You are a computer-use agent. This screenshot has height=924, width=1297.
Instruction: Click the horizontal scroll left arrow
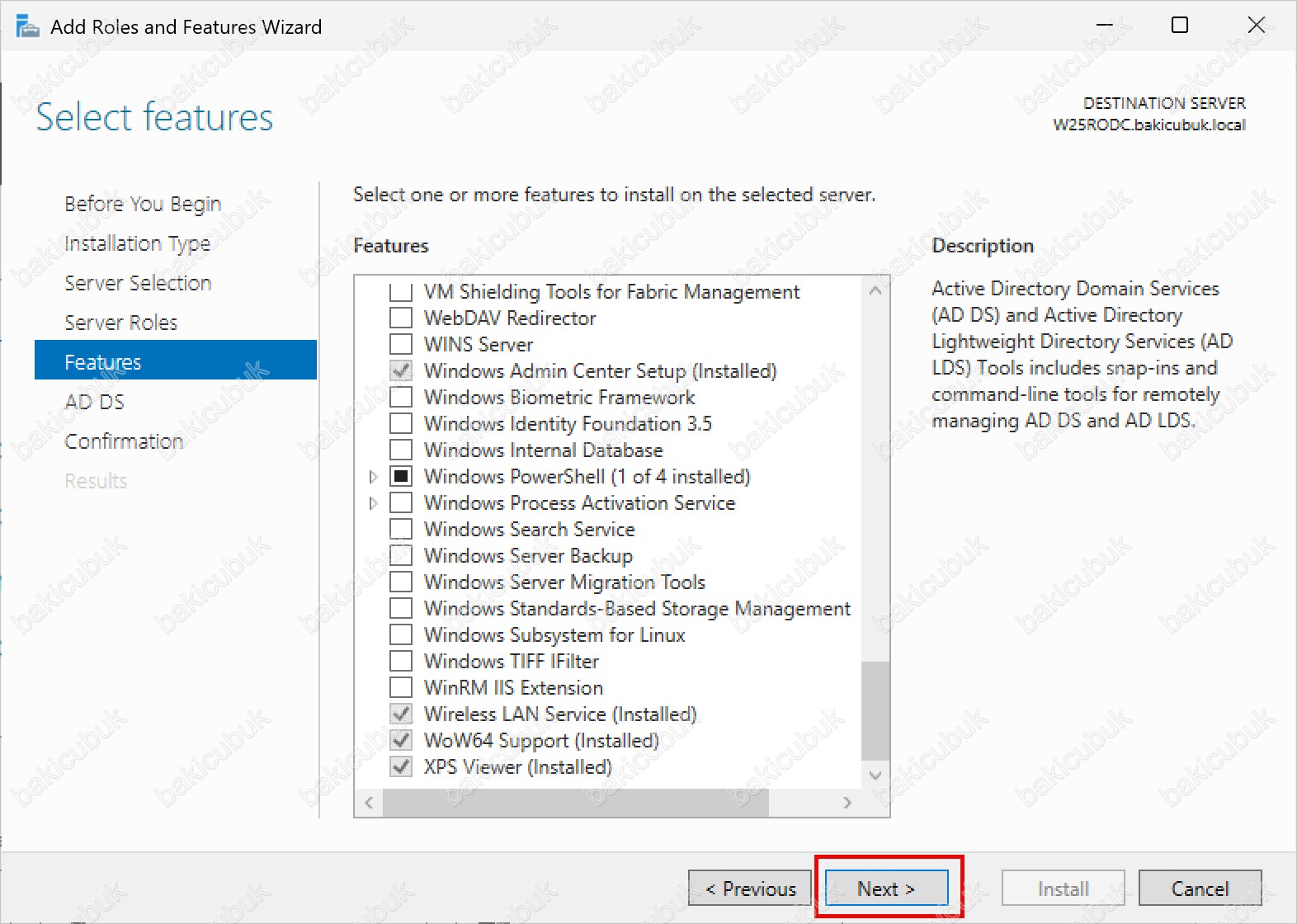pos(369,802)
